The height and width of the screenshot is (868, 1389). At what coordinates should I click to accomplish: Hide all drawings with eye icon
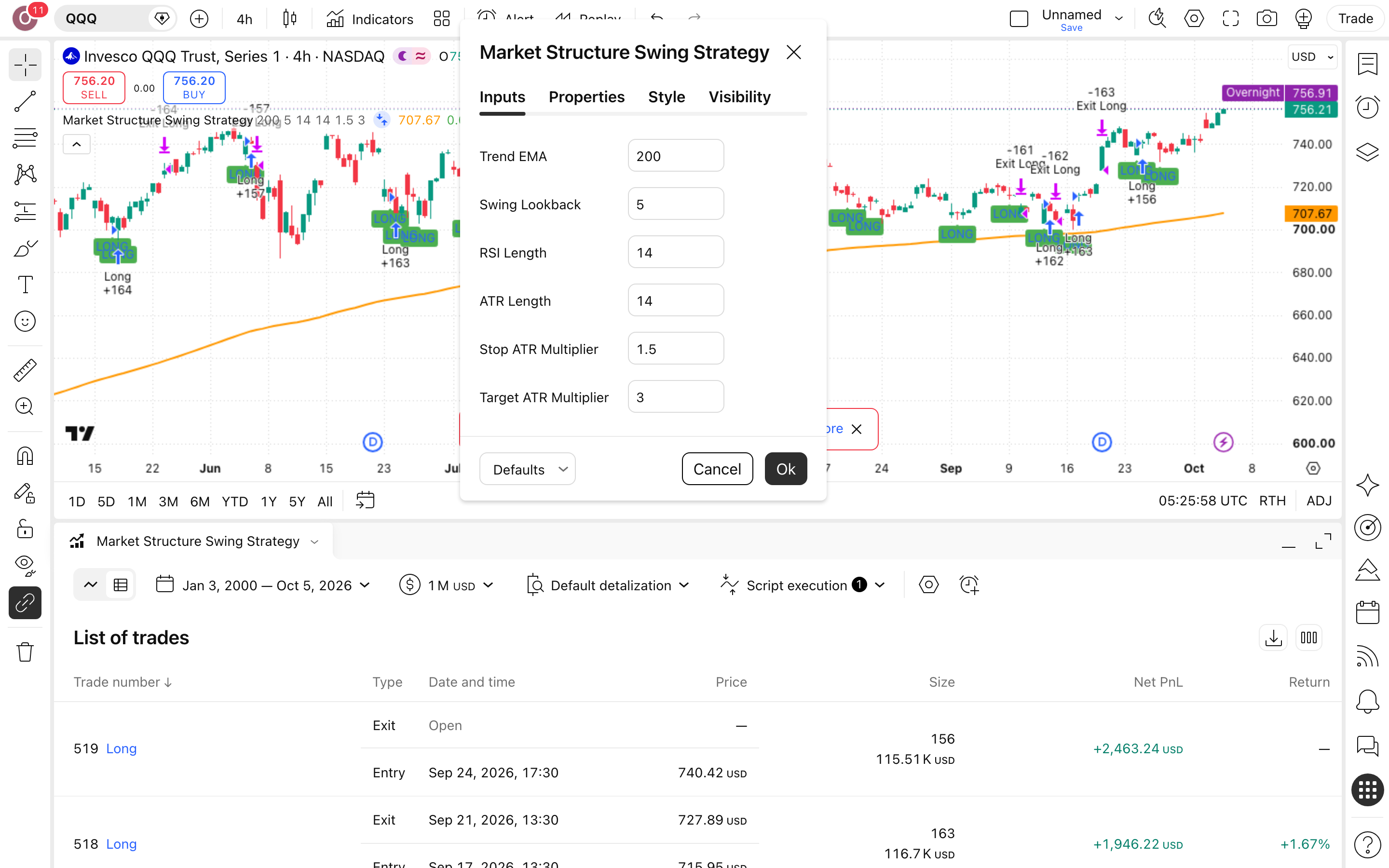pos(25,566)
